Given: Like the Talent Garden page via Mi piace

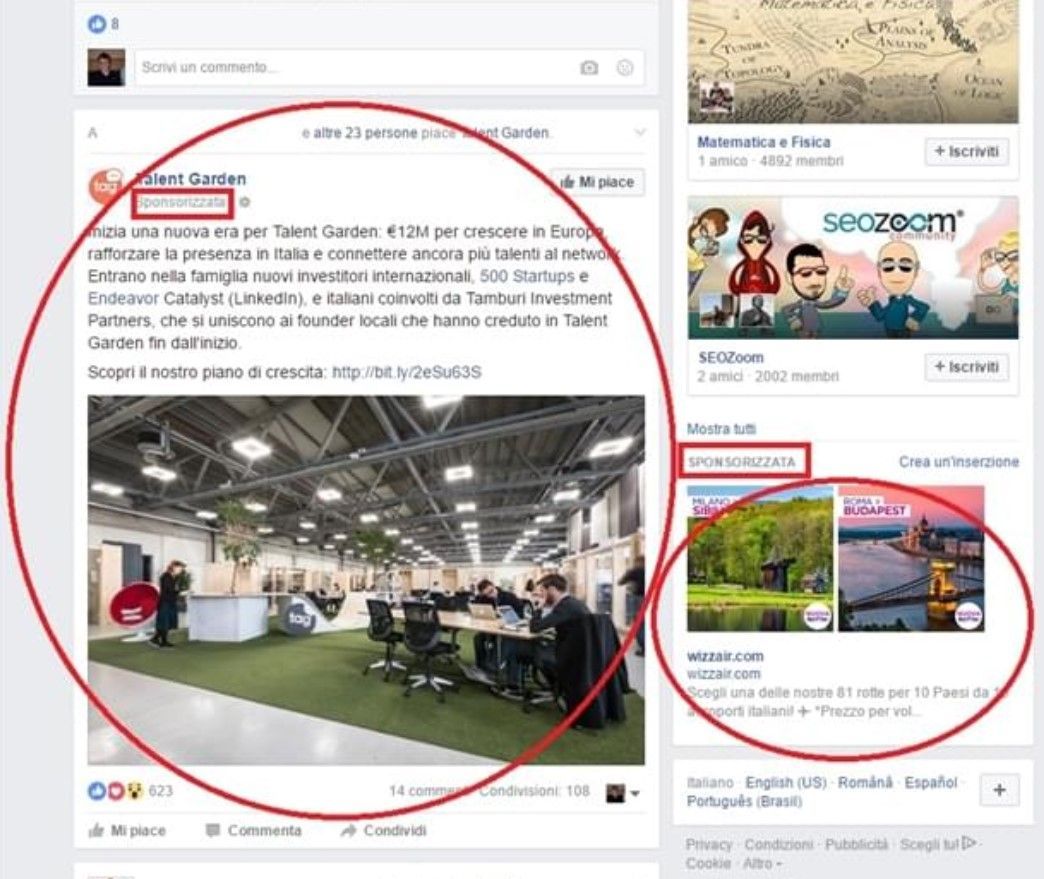Looking at the screenshot, I should point(598,182).
